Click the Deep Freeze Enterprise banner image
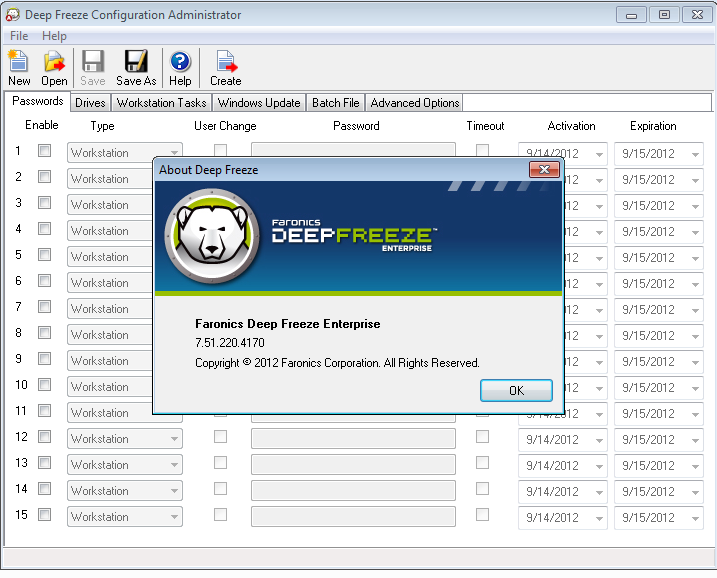The image size is (717, 578). tap(358, 238)
